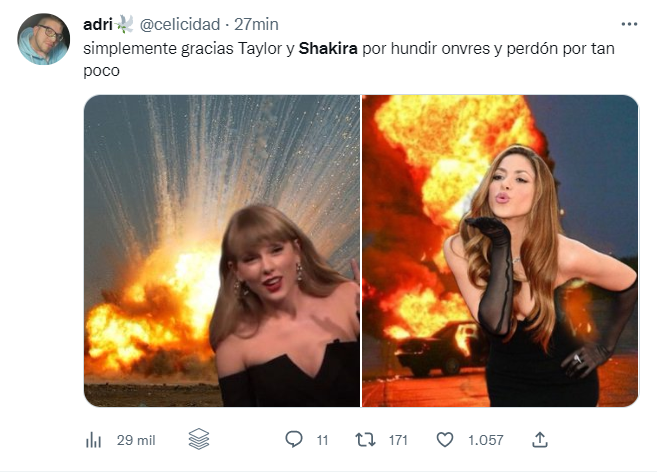Image resolution: width=657 pixels, height=472 pixels.
Task: Open the tweet author's profile picture
Action: point(44,39)
